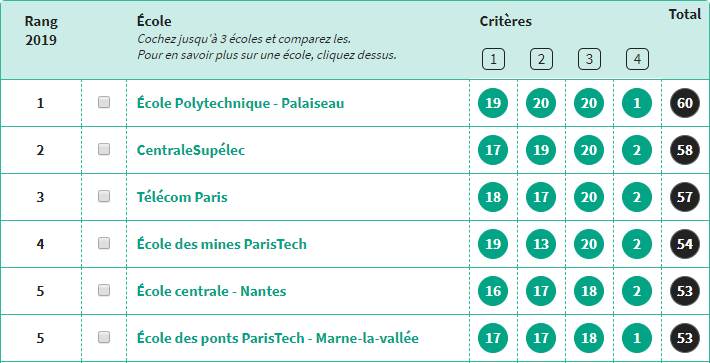Click École centrale Nantes score 16 badge
This screenshot has width=710, height=363.
tap(493, 291)
